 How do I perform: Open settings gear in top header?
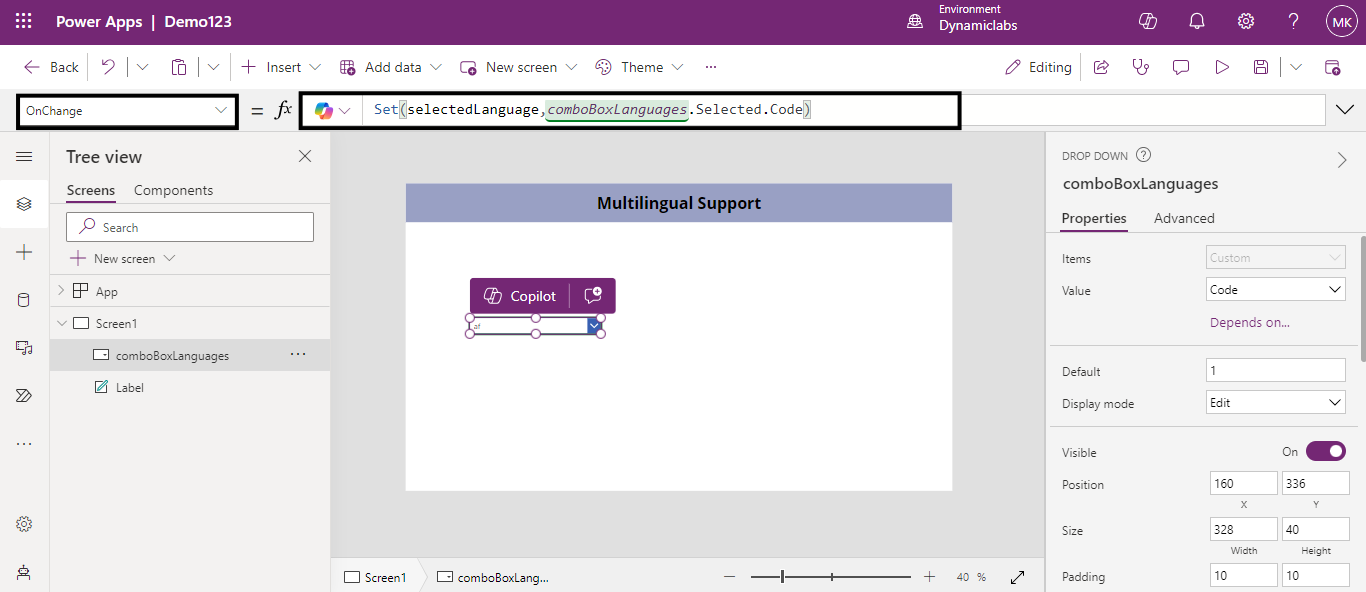click(x=1246, y=21)
